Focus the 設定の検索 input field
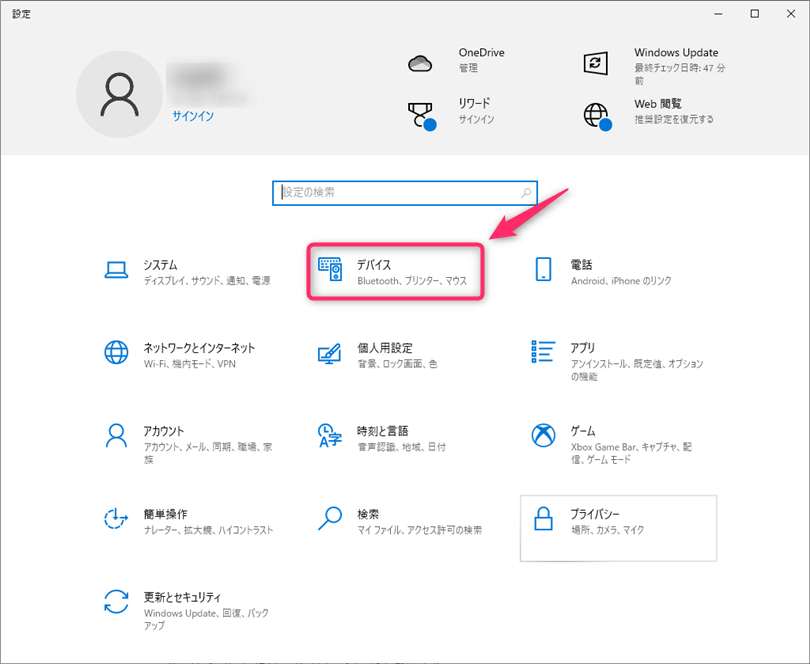Screen dimensions: 810x664 click(x=405, y=193)
